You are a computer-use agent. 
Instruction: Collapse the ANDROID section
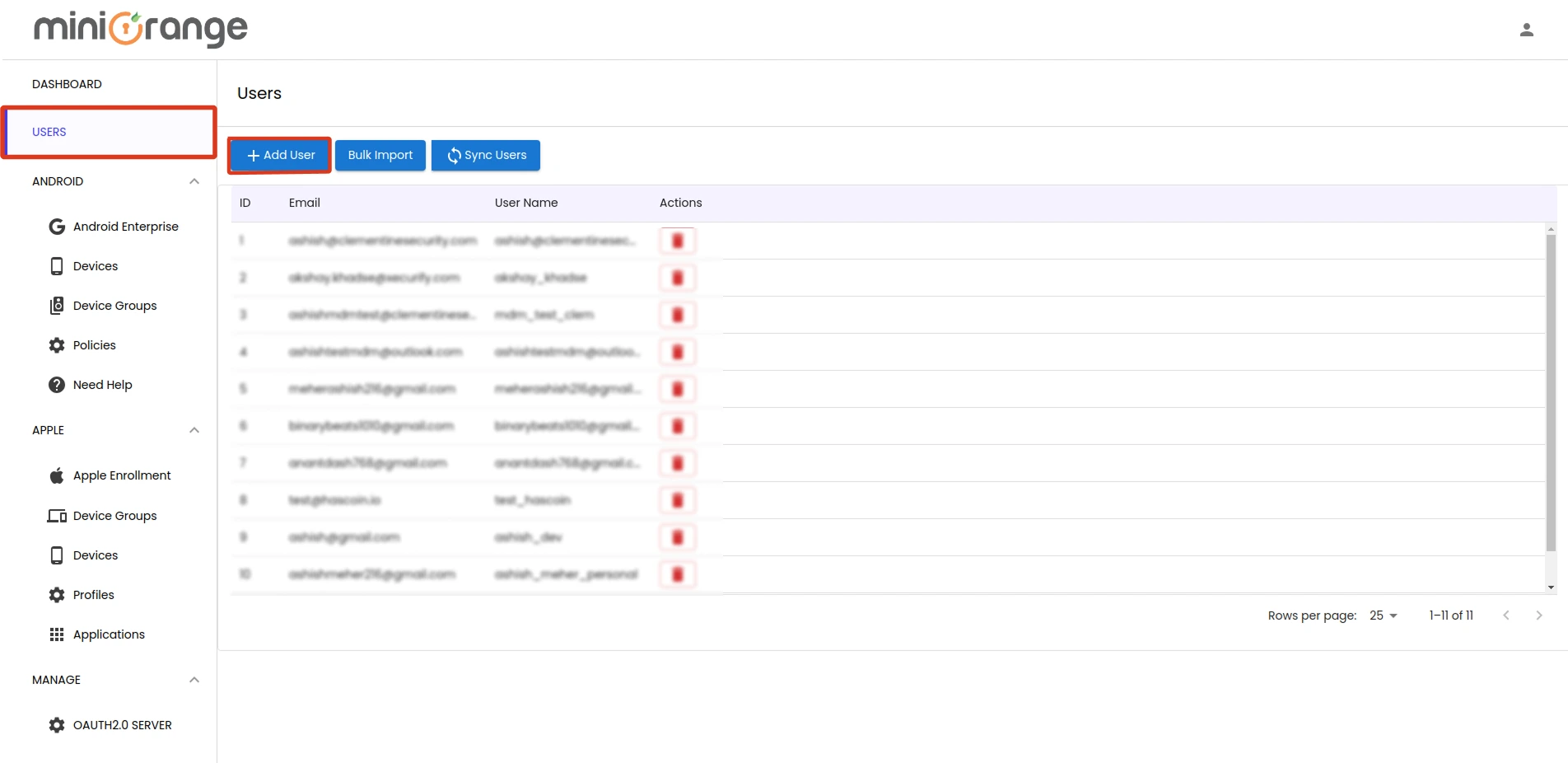[x=194, y=181]
